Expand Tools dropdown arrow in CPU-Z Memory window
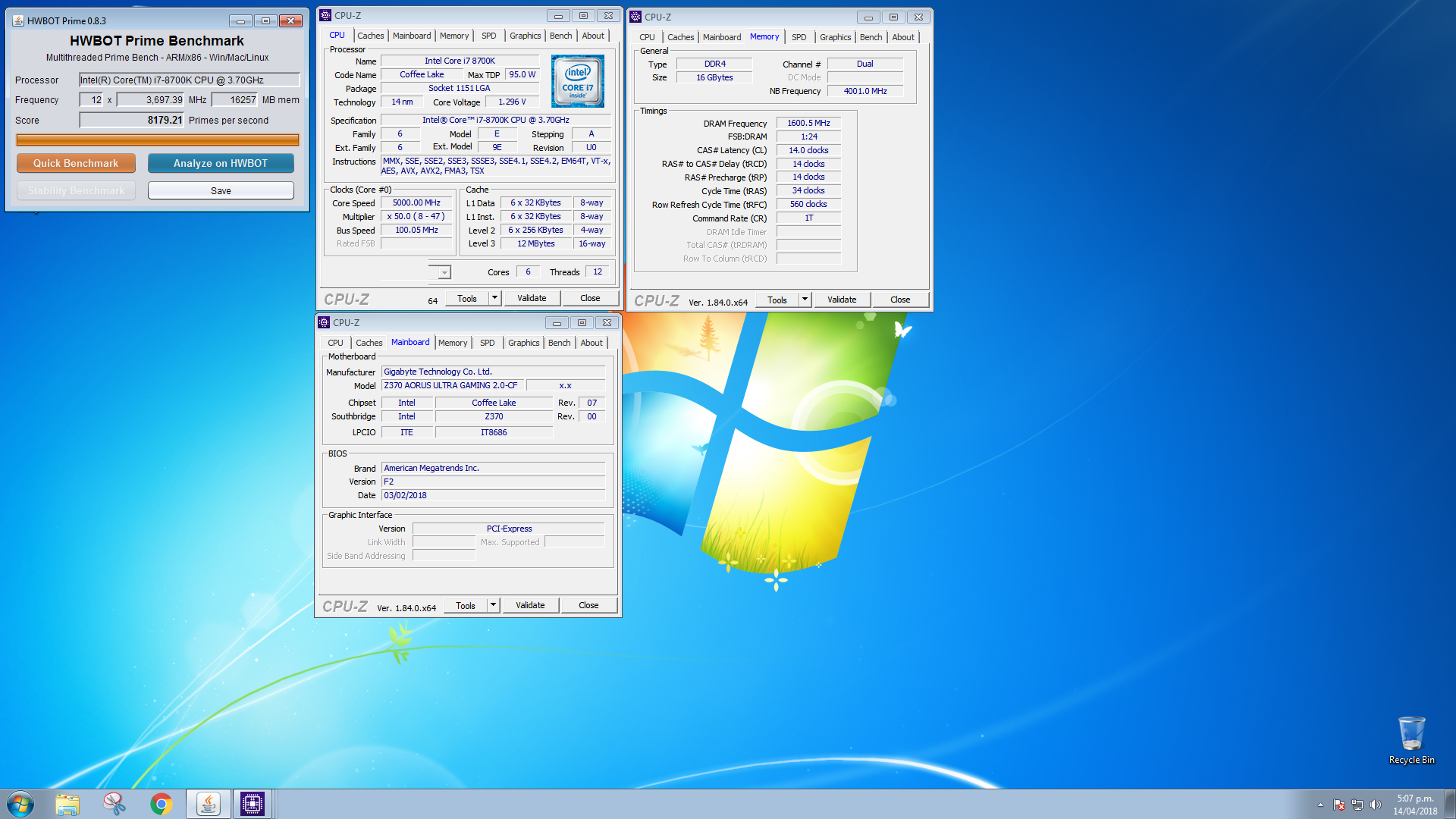This screenshot has height=819, width=1456. pyautogui.click(x=805, y=300)
